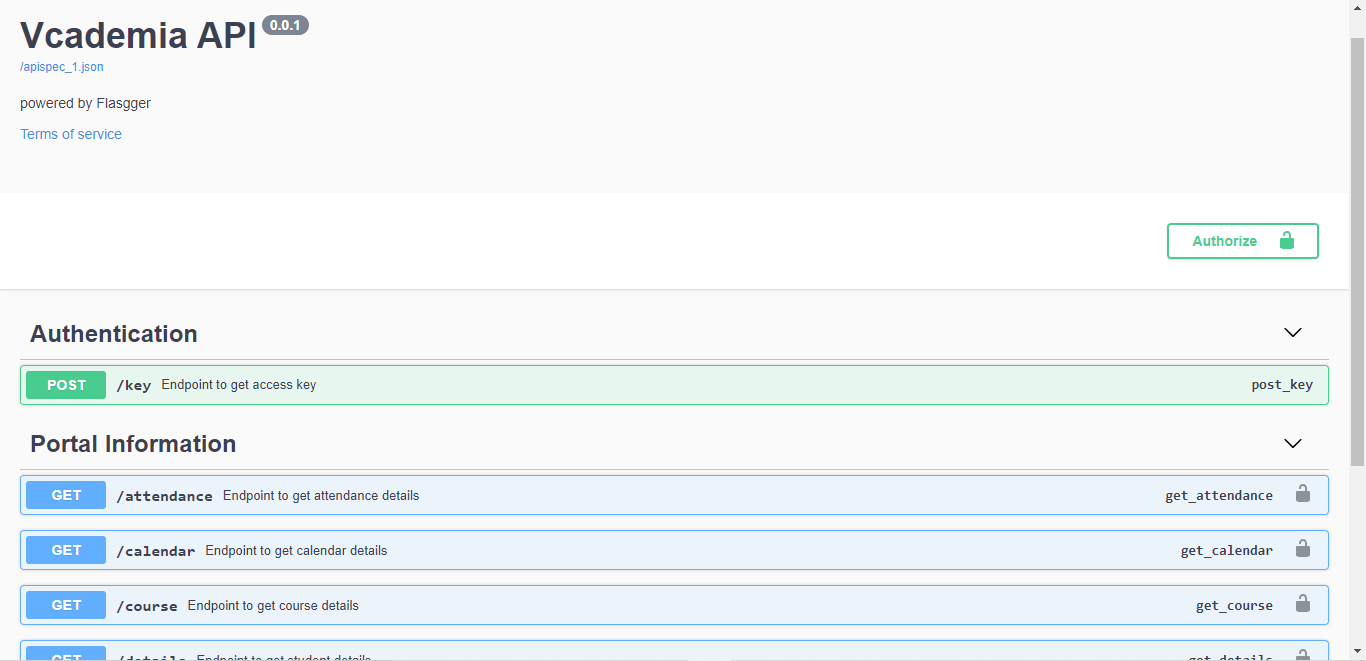Click the Vcademia API title

(138, 35)
